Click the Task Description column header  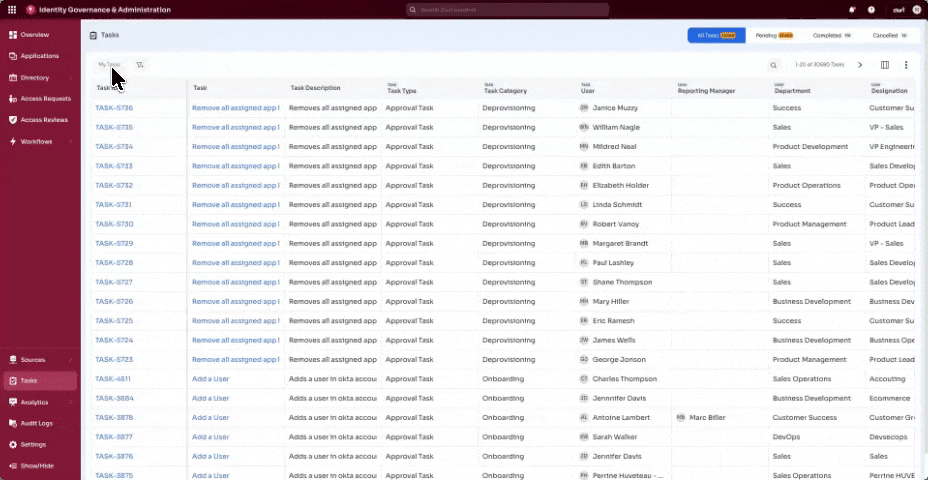pos(315,88)
